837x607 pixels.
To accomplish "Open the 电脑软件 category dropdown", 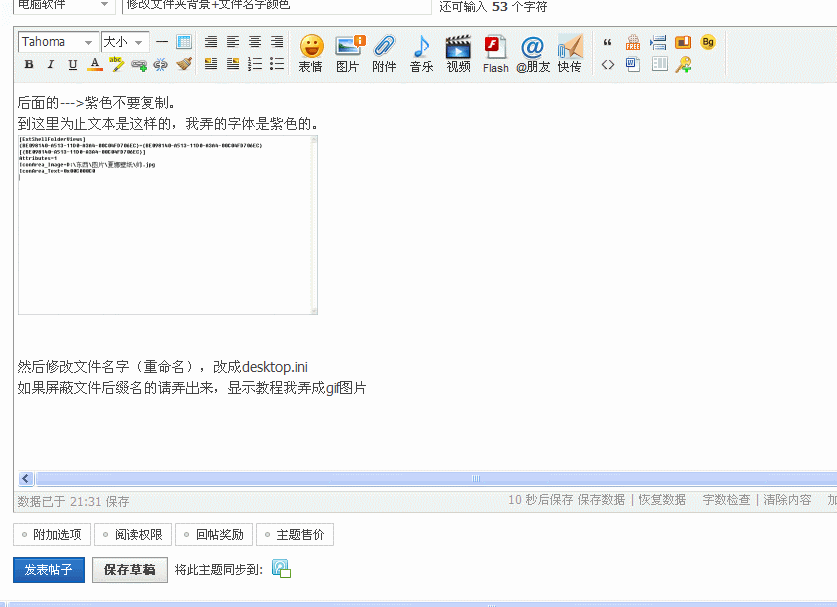I will point(64,5).
